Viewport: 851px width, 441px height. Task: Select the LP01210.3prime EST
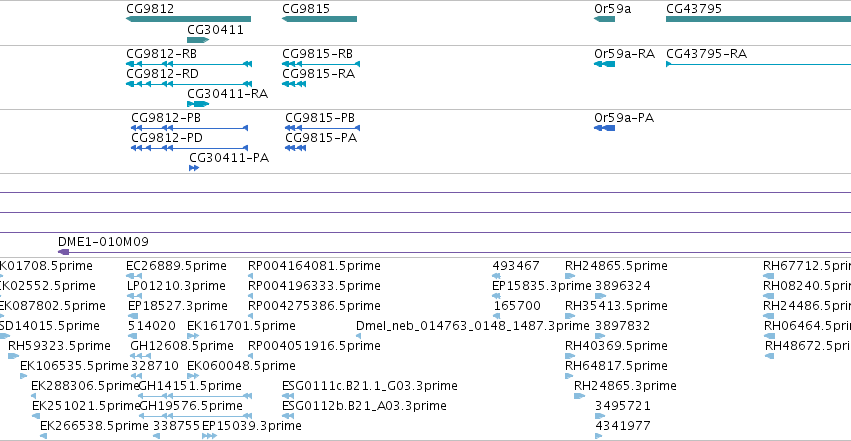pos(134,296)
